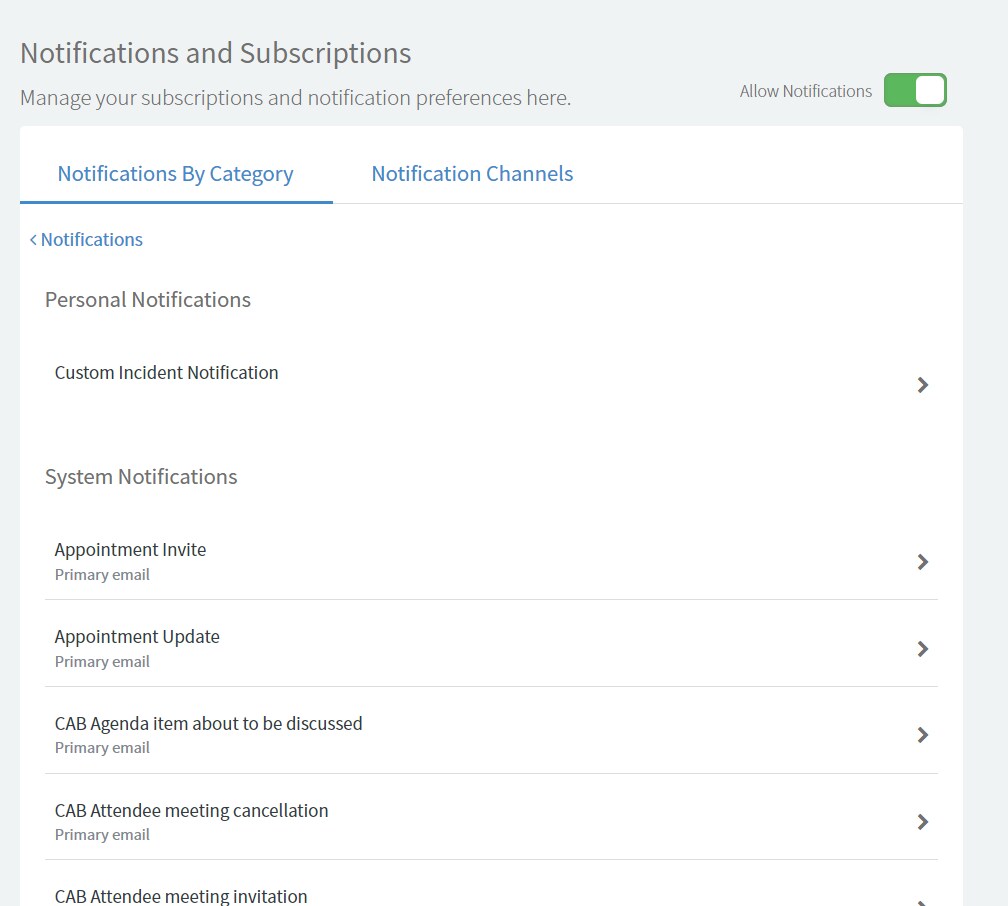Image resolution: width=1008 pixels, height=906 pixels.
Task: Expand the Appointment Update notification
Action: click(x=137, y=636)
